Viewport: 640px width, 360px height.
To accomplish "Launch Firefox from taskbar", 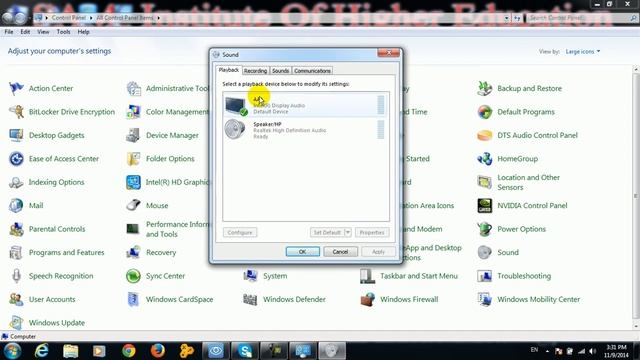I will pyautogui.click(x=158, y=351).
